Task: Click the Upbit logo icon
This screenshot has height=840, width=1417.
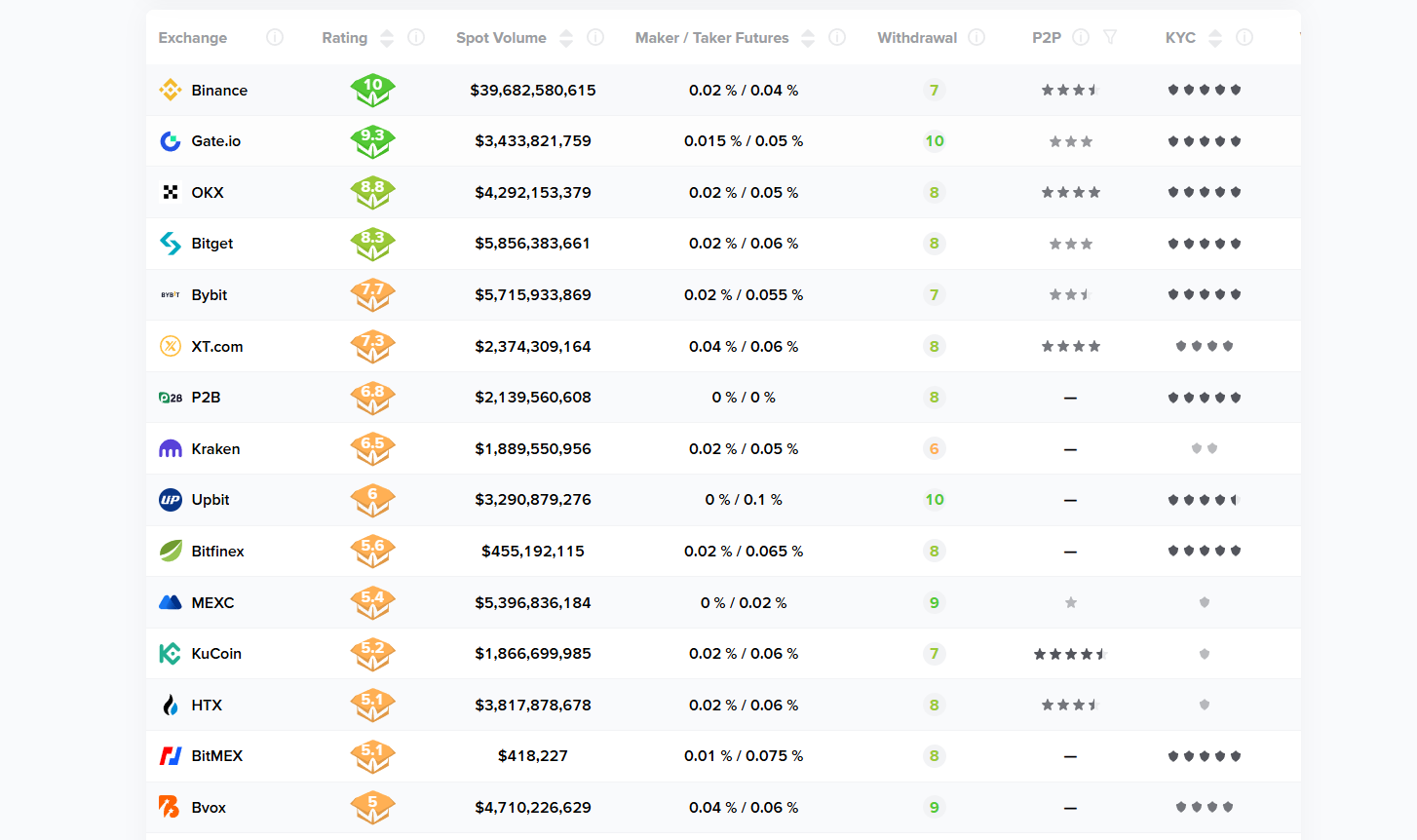Action: [171, 500]
